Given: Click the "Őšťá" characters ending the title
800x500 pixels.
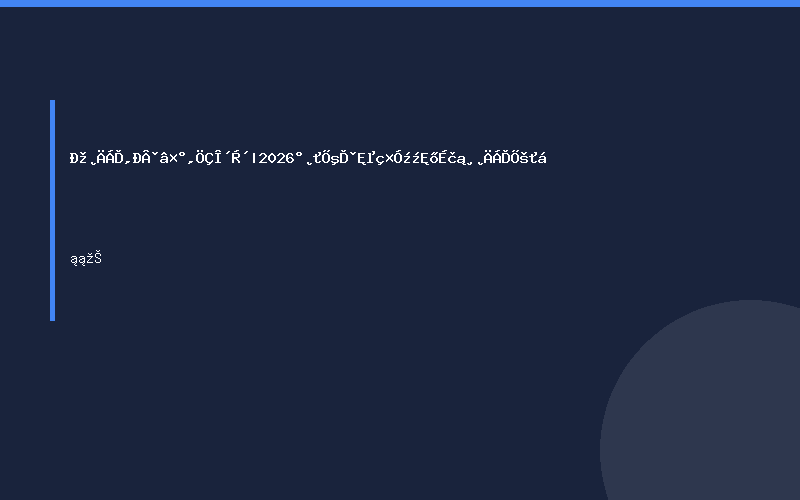Looking at the screenshot, I should pyautogui.click(x=528, y=158).
